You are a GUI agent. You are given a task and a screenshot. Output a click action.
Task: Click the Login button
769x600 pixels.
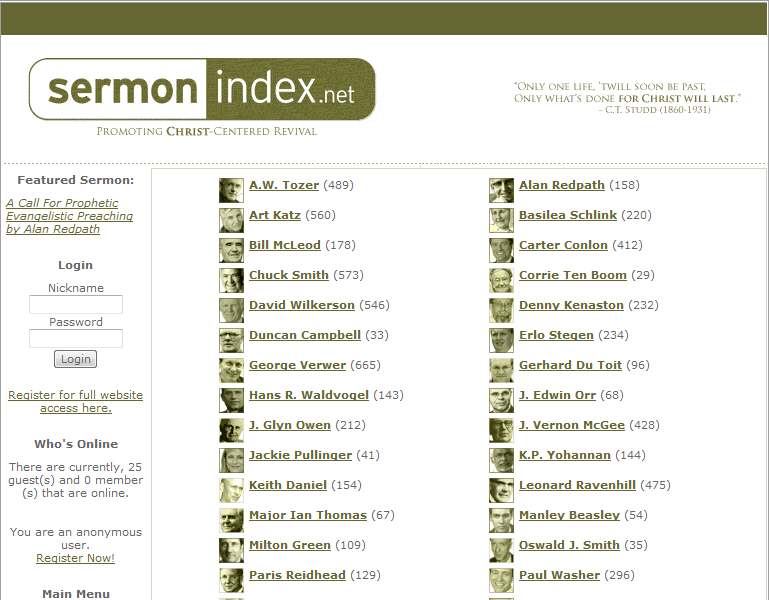76,359
